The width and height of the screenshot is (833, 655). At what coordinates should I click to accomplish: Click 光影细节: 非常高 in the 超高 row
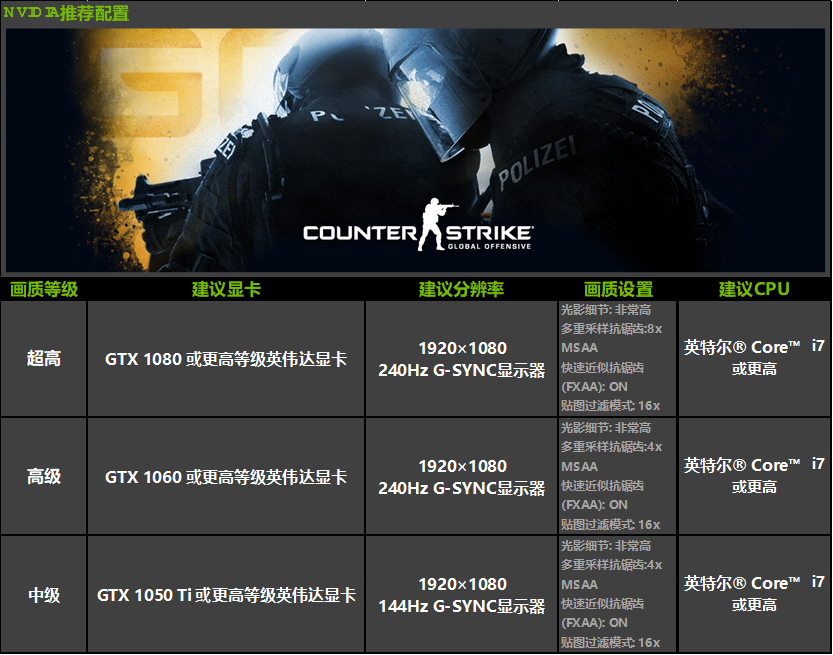(x=606, y=310)
